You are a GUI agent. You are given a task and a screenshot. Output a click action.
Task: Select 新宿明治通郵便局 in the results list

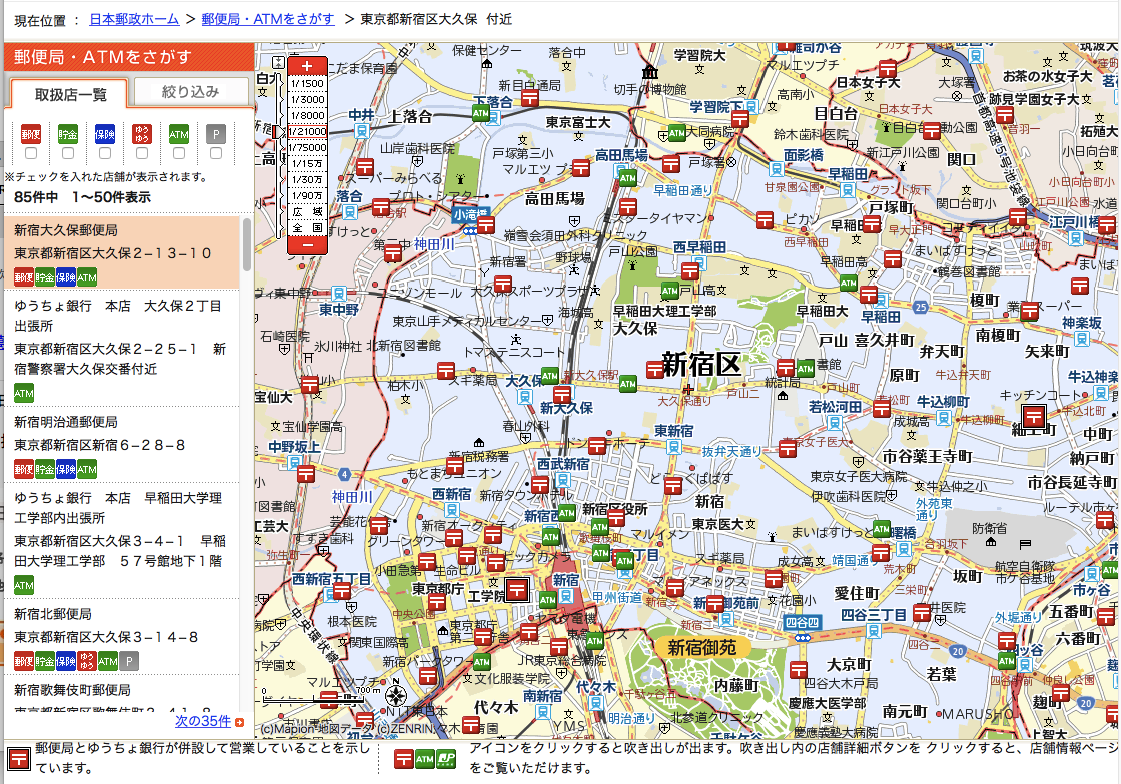coord(66,422)
